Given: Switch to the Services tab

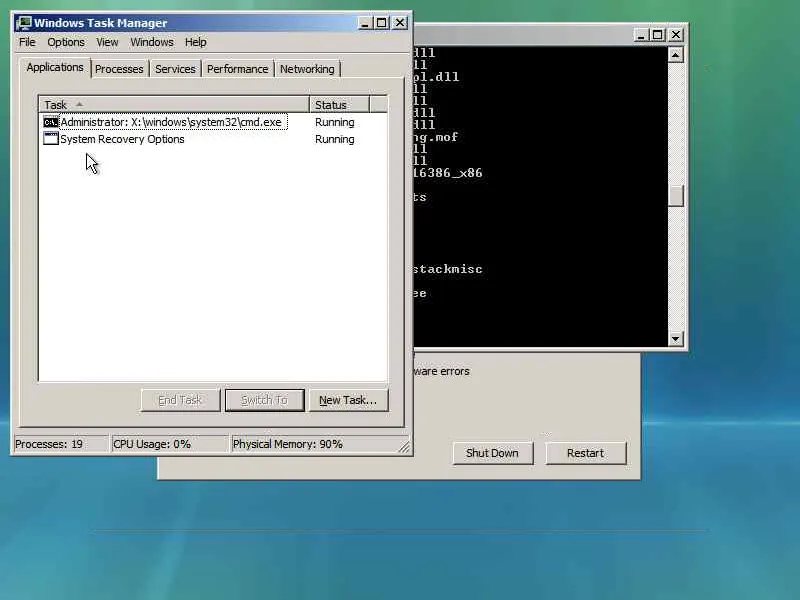Looking at the screenshot, I should tap(175, 69).
